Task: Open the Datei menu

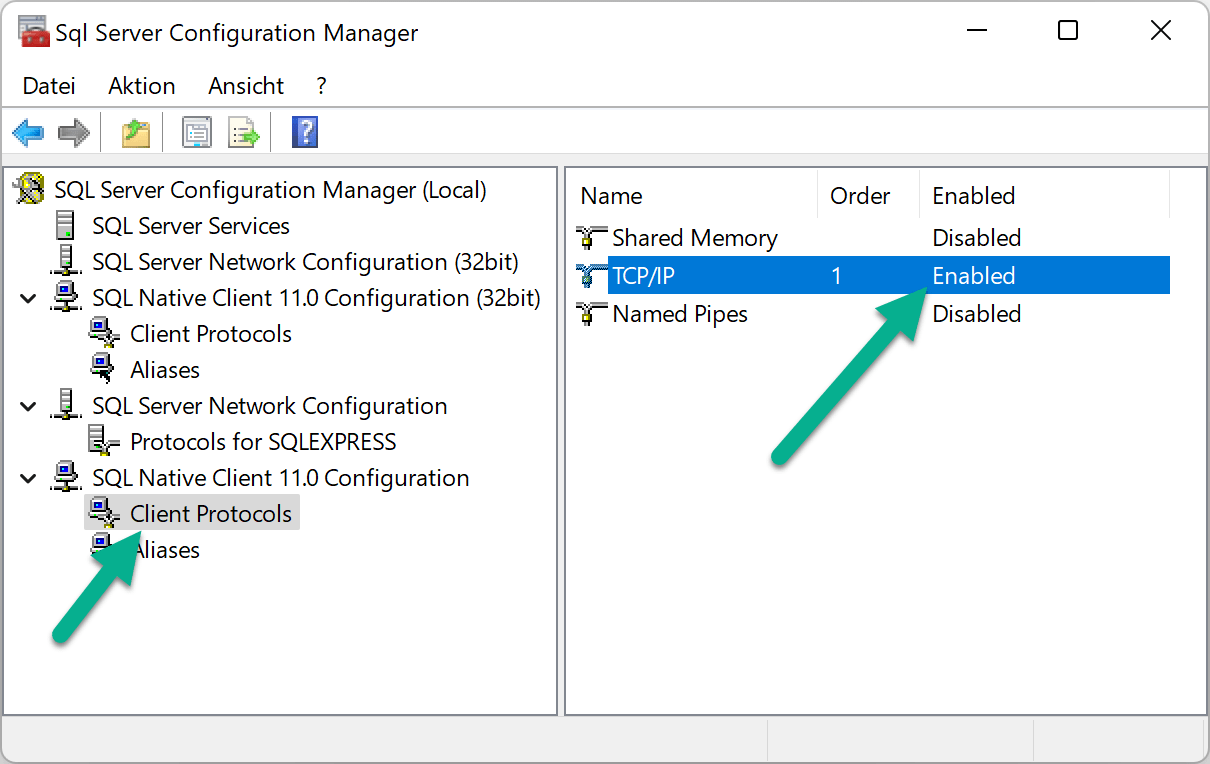Action: 49,86
